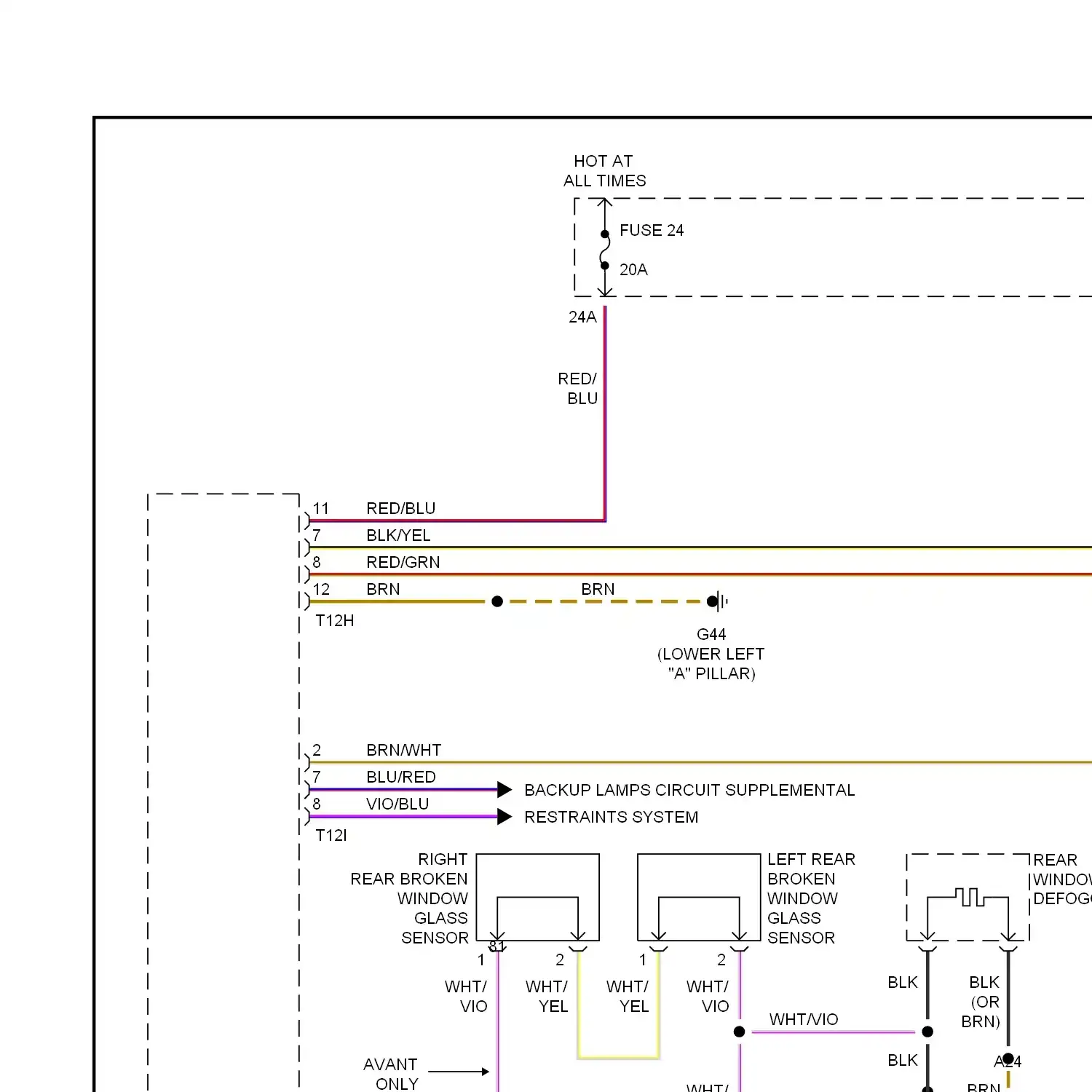Click the right rear broken window glass sensor box
The height and width of the screenshot is (1092, 1092).
(538, 898)
